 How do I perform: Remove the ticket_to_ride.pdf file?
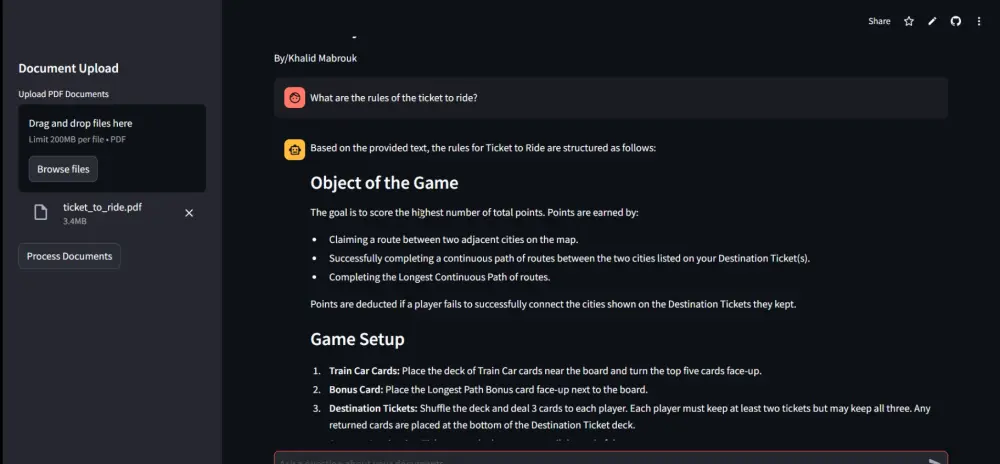[x=189, y=213]
